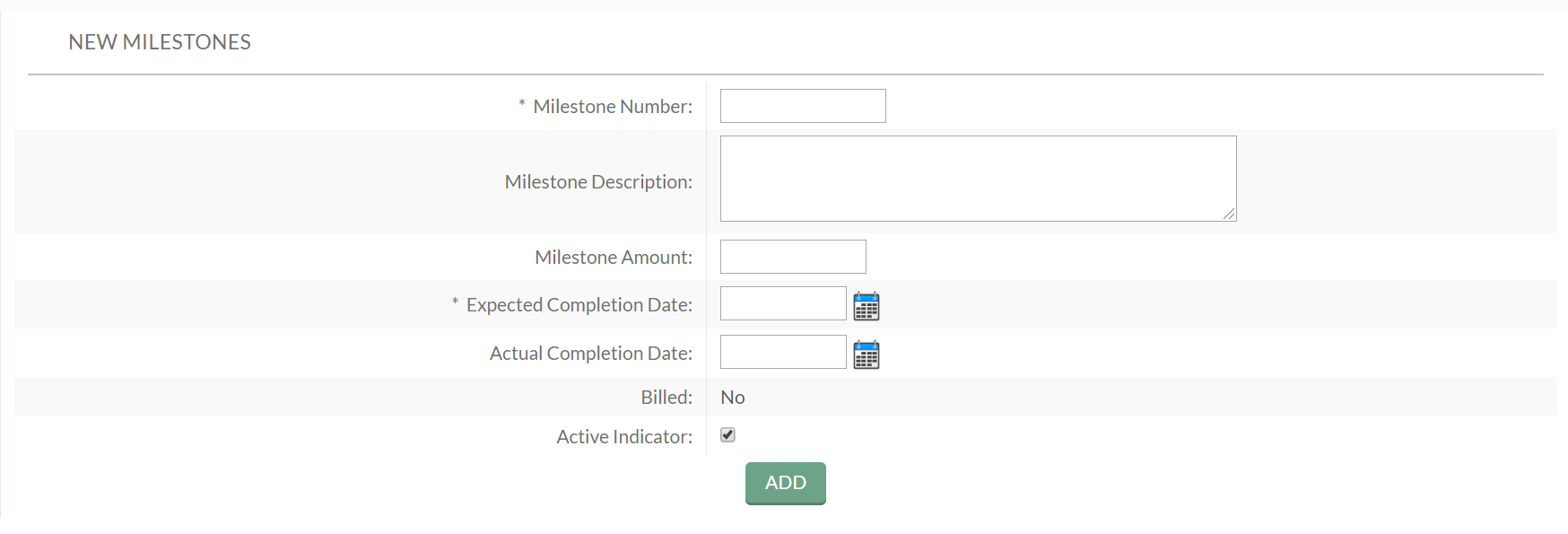Open the Actual Completion Date calendar picker
1568x534 pixels.
(x=867, y=355)
